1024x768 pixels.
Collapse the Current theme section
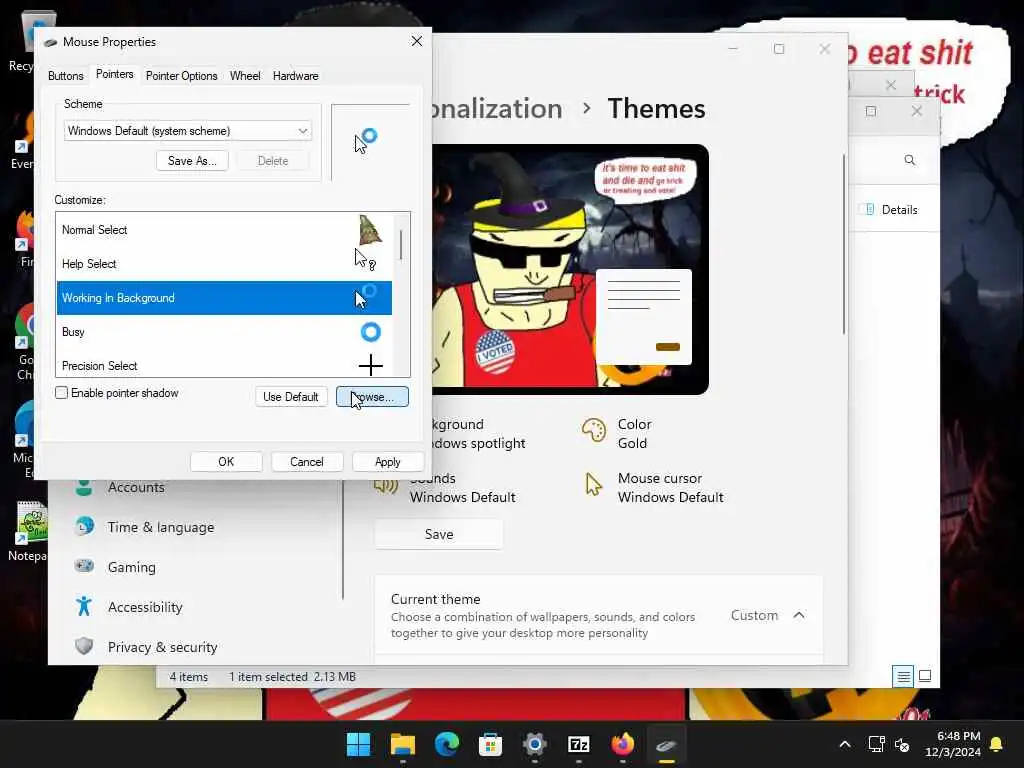799,615
